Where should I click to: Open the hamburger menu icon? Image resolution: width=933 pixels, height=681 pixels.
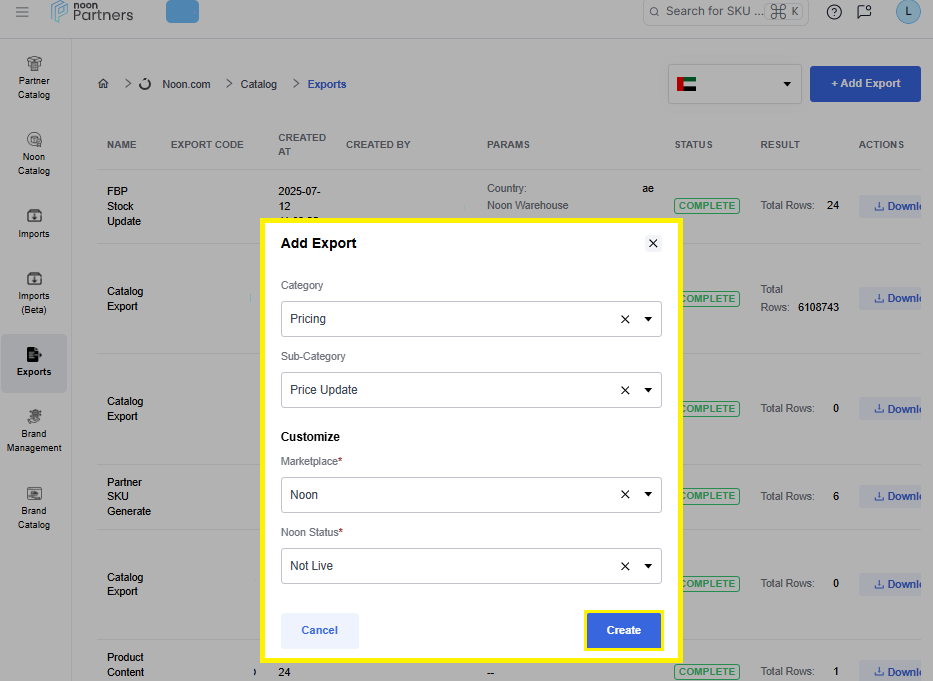[22, 12]
